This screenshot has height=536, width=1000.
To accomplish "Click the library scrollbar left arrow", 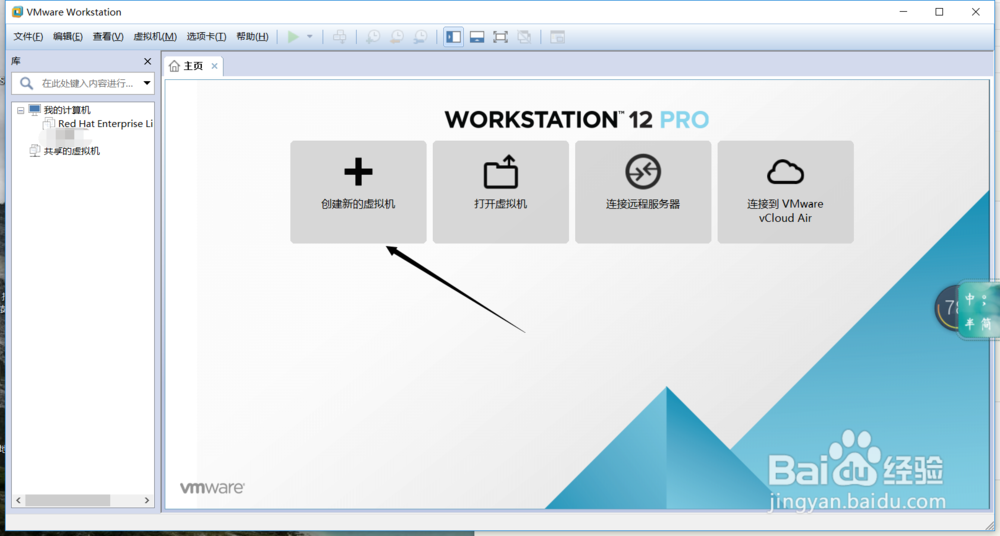I will pos(18,500).
